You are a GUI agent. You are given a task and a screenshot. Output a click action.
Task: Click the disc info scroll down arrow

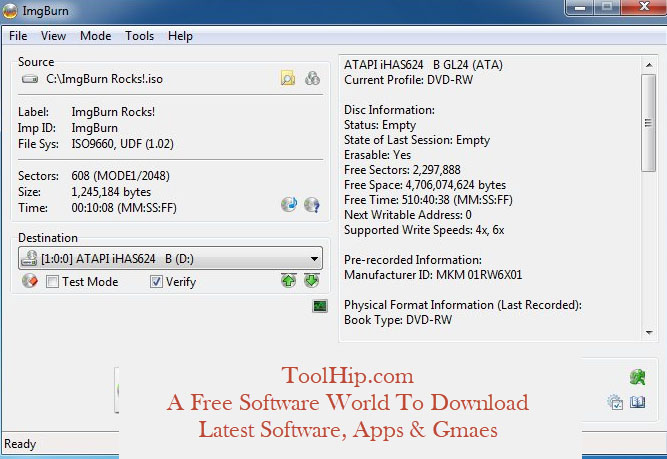click(x=649, y=332)
